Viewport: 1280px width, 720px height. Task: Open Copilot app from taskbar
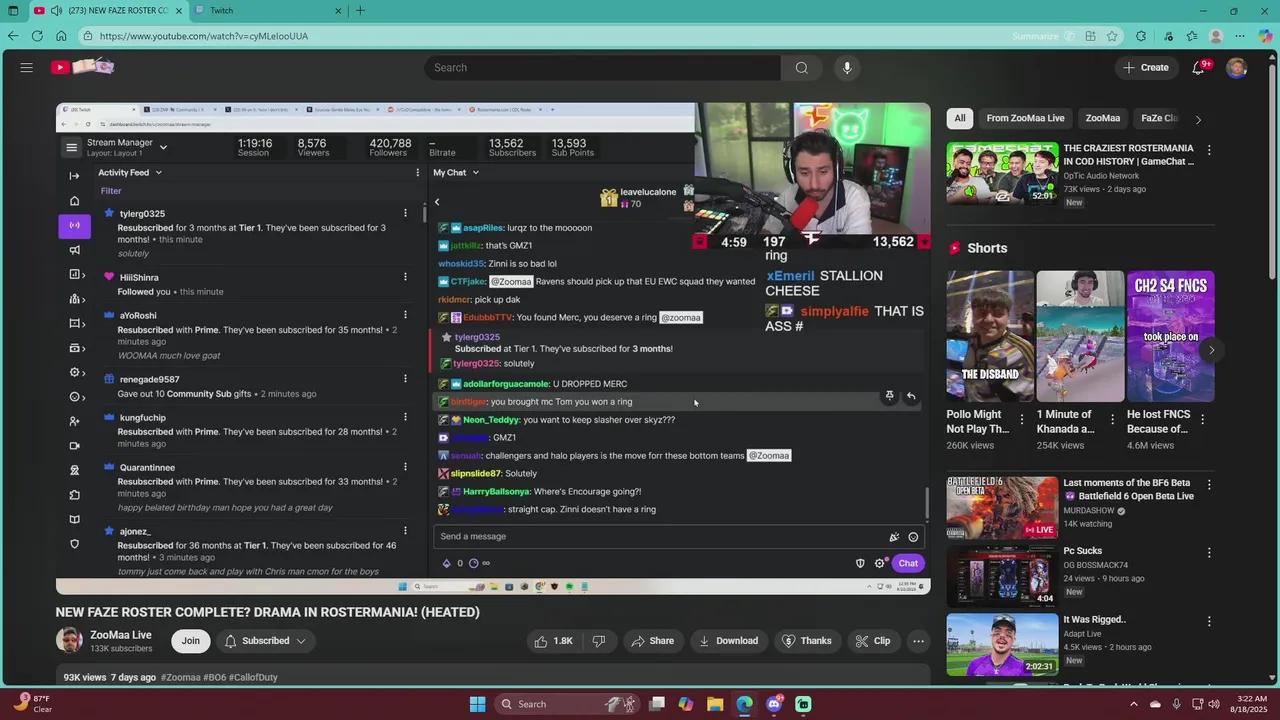tap(686, 704)
